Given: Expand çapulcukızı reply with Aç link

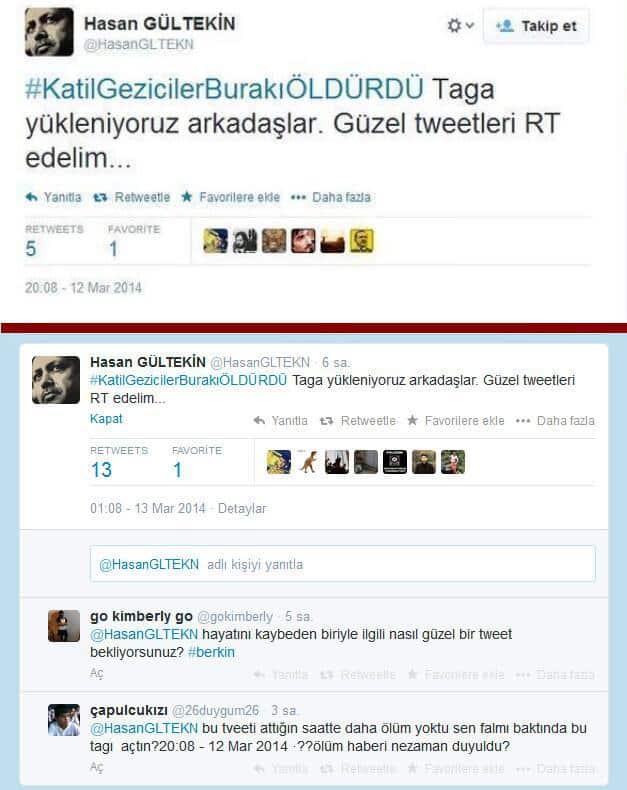Looking at the screenshot, I should coord(97,767).
